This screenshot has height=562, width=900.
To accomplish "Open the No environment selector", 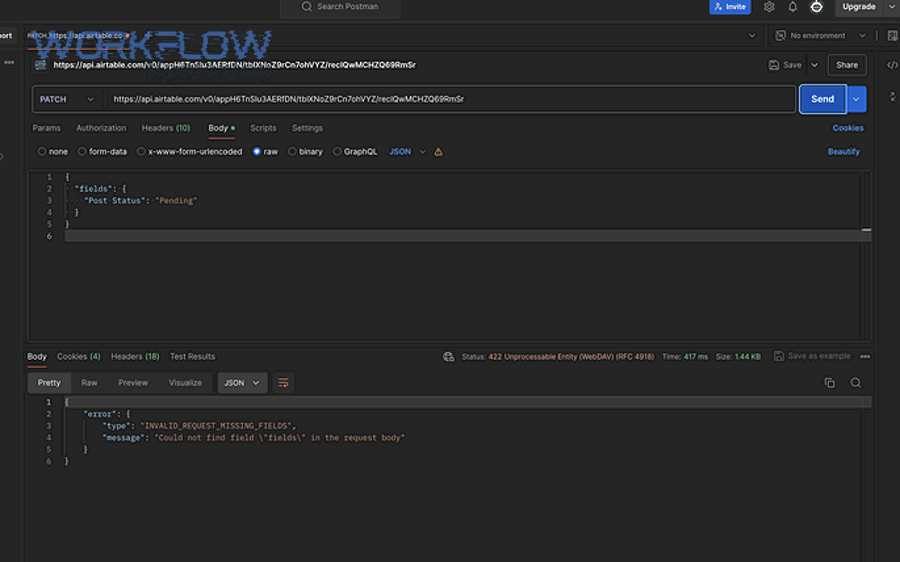I will pyautogui.click(x=820, y=36).
